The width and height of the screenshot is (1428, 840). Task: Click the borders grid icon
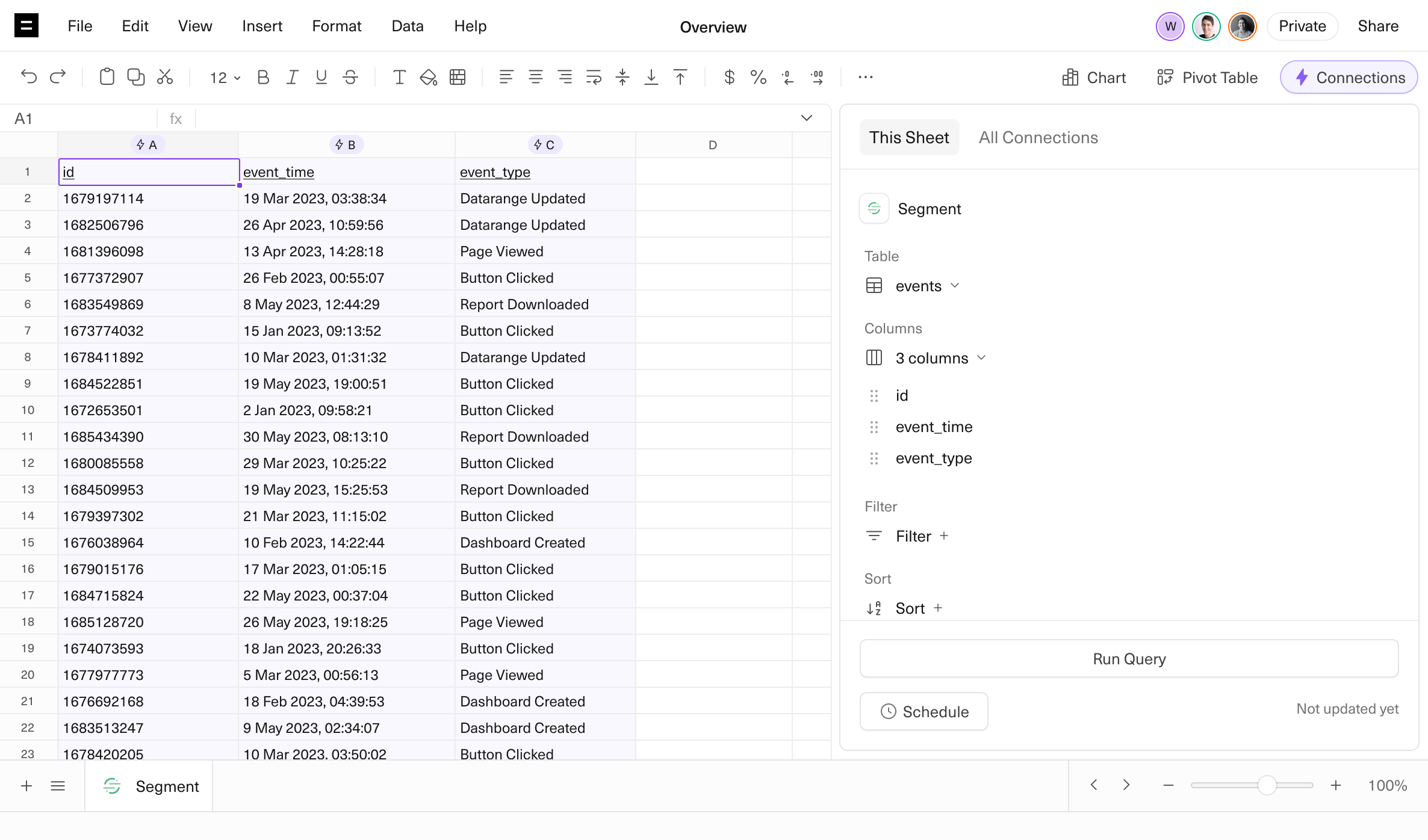click(458, 77)
